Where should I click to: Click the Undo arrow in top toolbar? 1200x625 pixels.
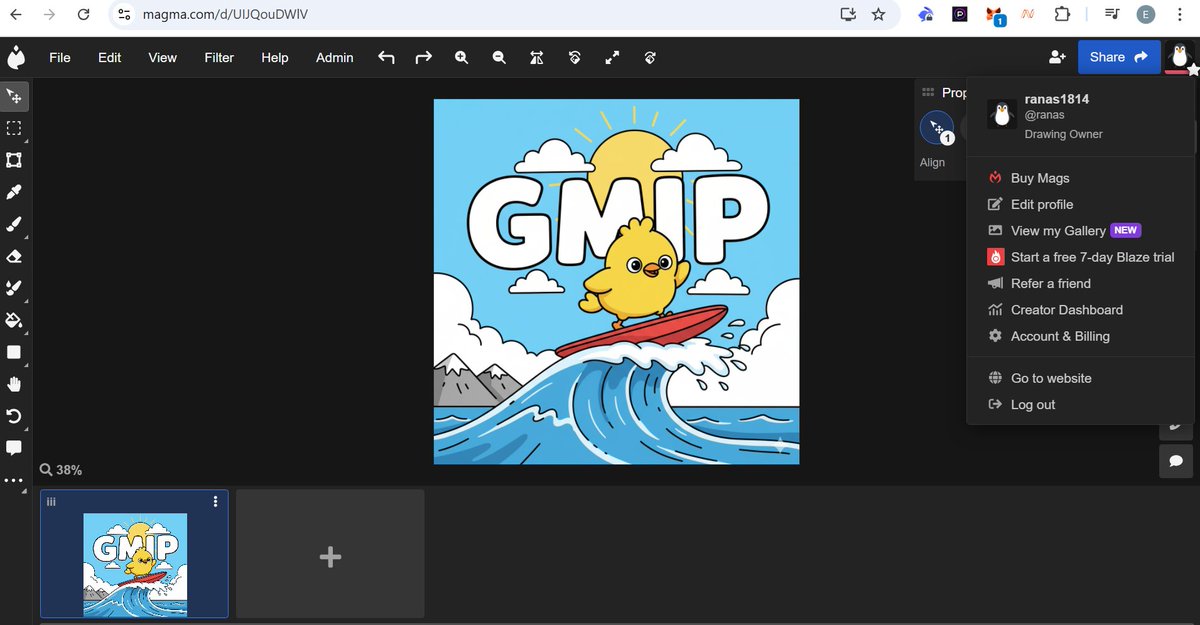tap(386, 58)
